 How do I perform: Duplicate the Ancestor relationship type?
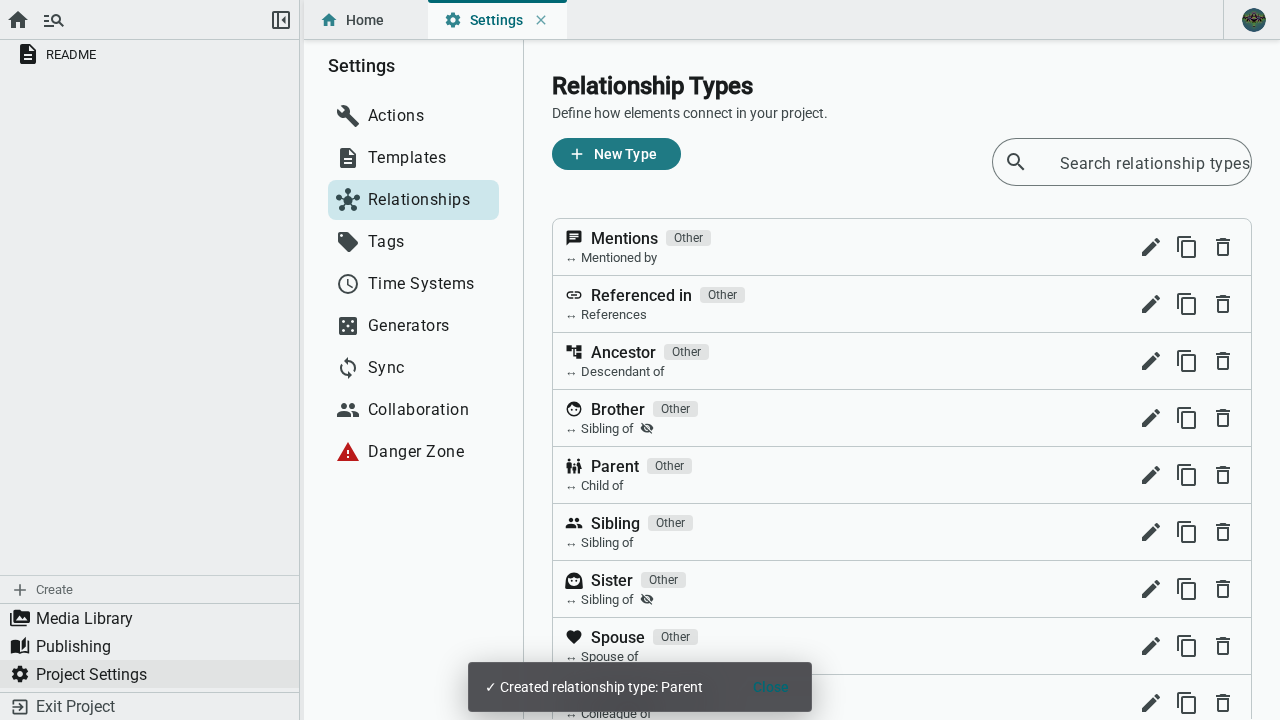[1187, 361]
